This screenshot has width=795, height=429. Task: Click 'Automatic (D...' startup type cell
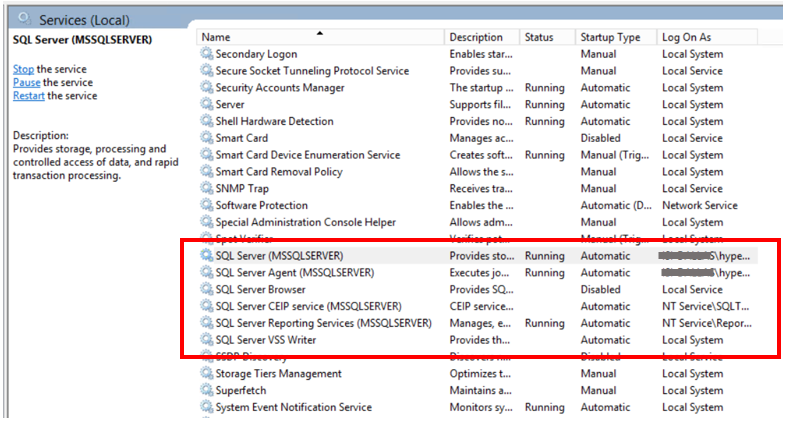616,205
